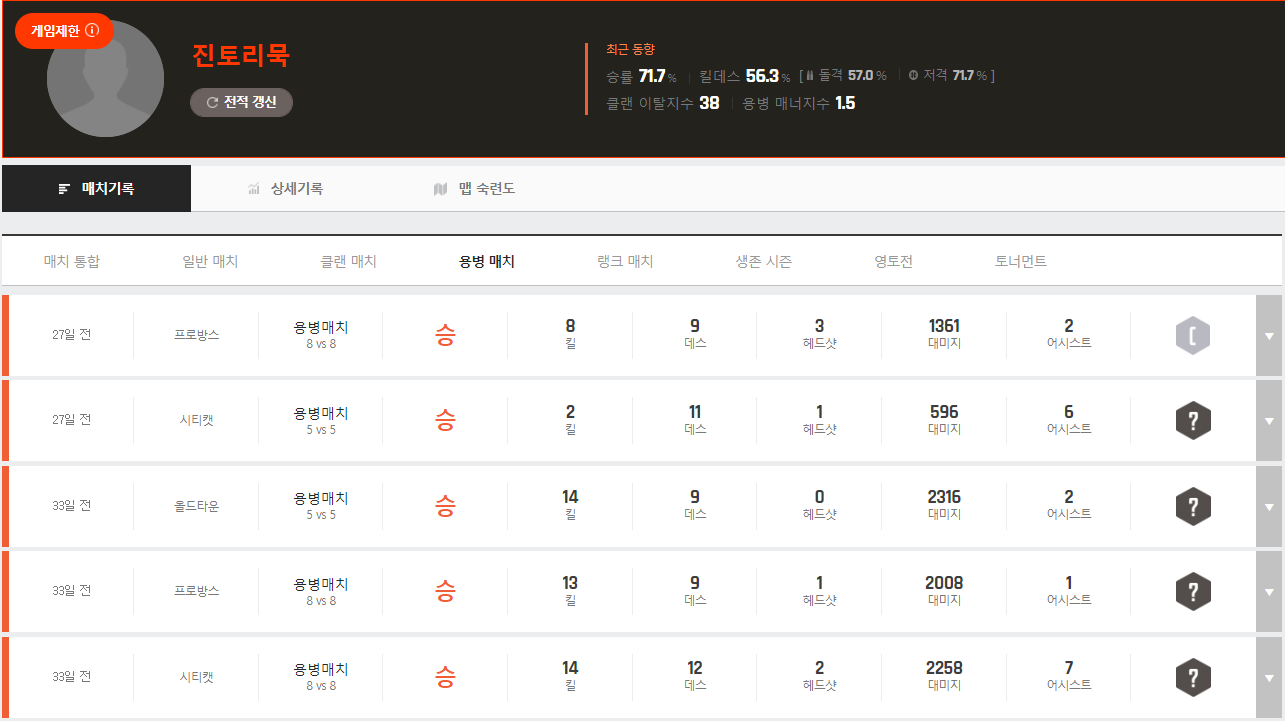Image resolution: width=1285 pixels, height=721 pixels.
Task: Expand the last 시티캣 match with 14 kills
Action: [1269, 677]
